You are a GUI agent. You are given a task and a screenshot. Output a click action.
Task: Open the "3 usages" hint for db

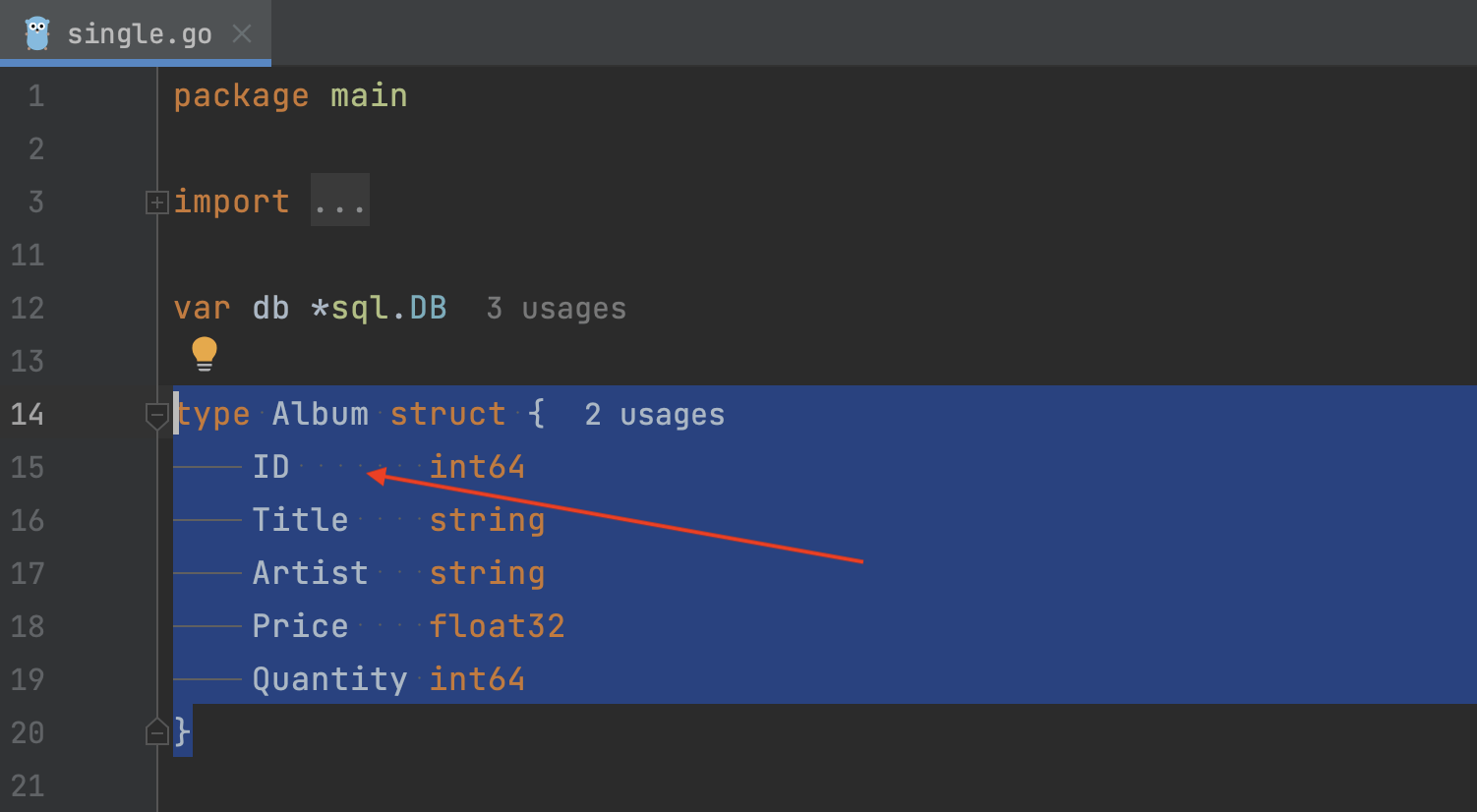coord(556,309)
